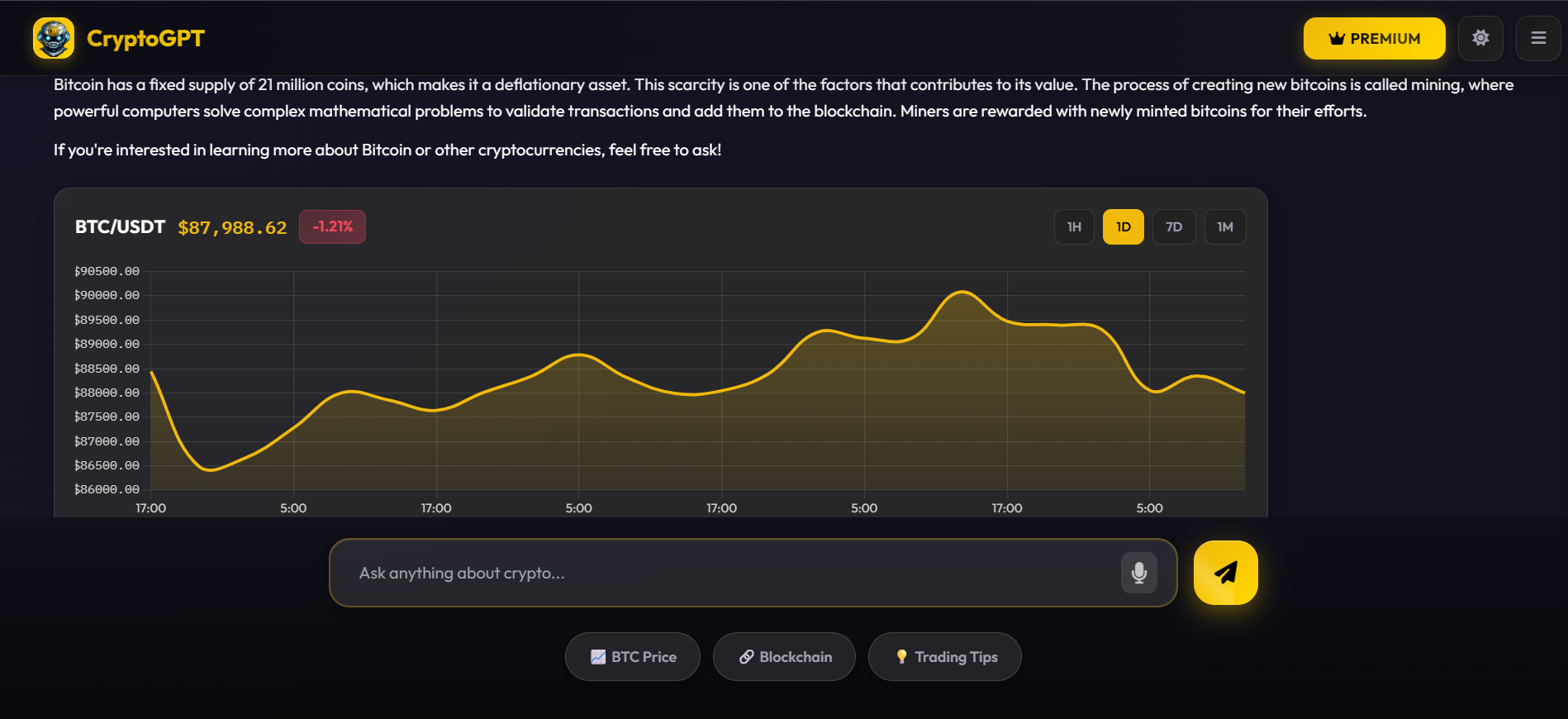Click the red -1.21% change badge
The width and height of the screenshot is (1568, 719).
point(332,226)
